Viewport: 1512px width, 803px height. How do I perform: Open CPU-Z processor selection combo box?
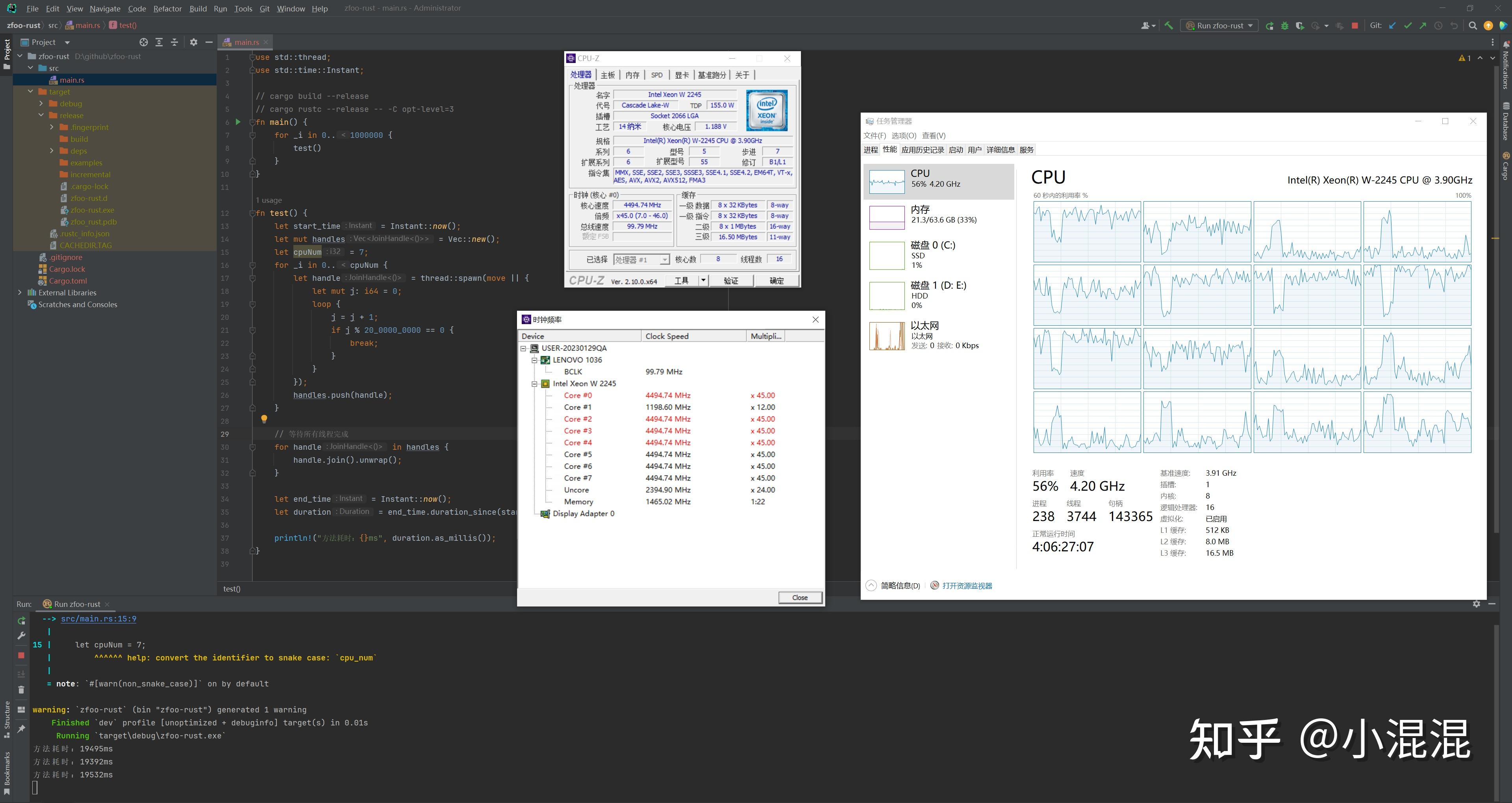click(641, 260)
